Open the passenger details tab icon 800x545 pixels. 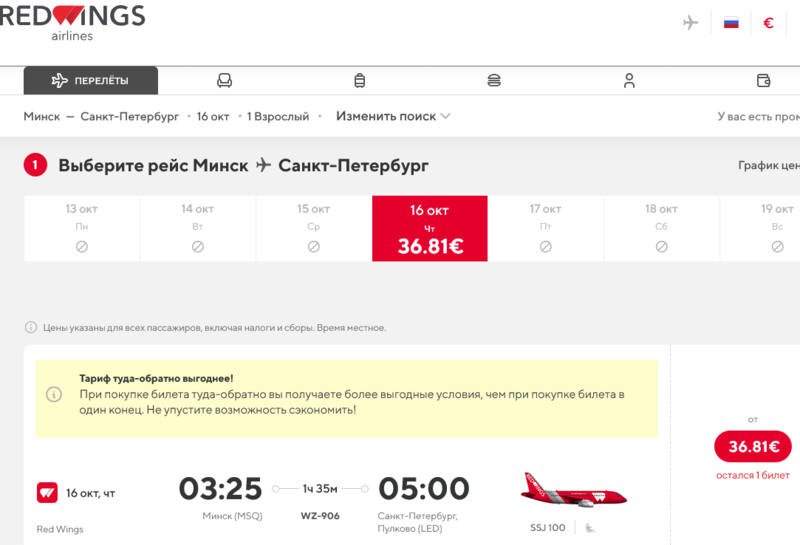click(x=629, y=81)
